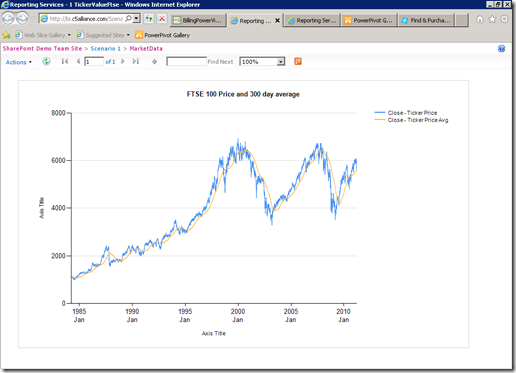Click the 8000 y-axis label
The height and width of the screenshot is (373, 516).
pyautogui.click(x=58, y=113)
